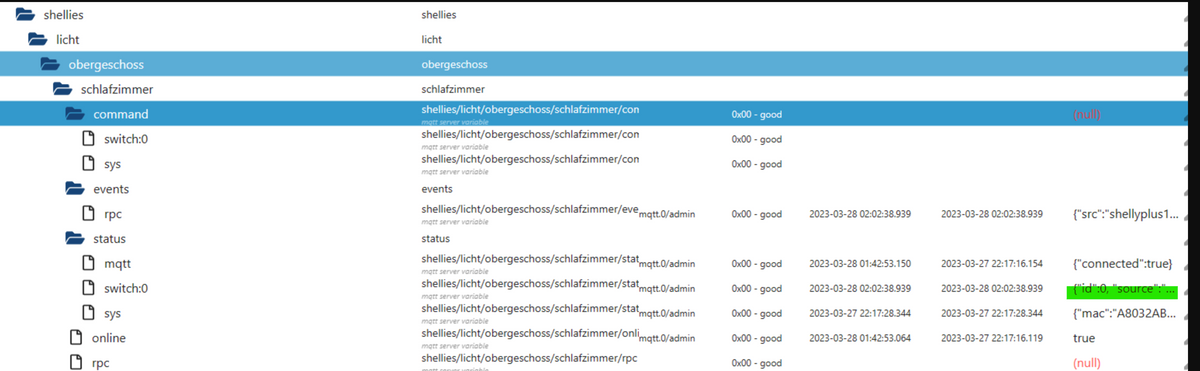
Task: Click the command folder icon
Action: pyautogui.click(x=74, y=114)
